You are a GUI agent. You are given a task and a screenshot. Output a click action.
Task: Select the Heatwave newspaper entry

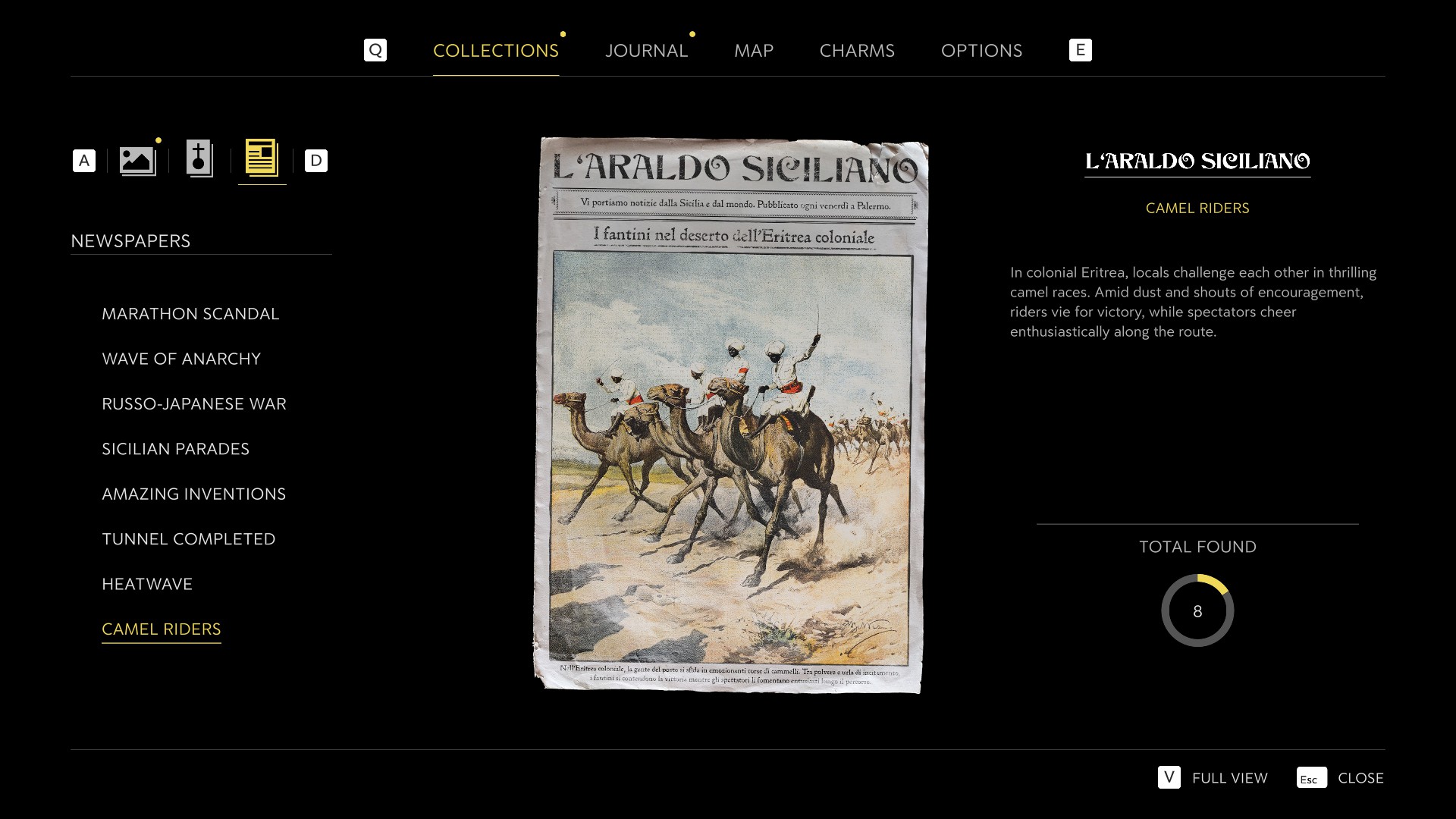pos(147,584)
